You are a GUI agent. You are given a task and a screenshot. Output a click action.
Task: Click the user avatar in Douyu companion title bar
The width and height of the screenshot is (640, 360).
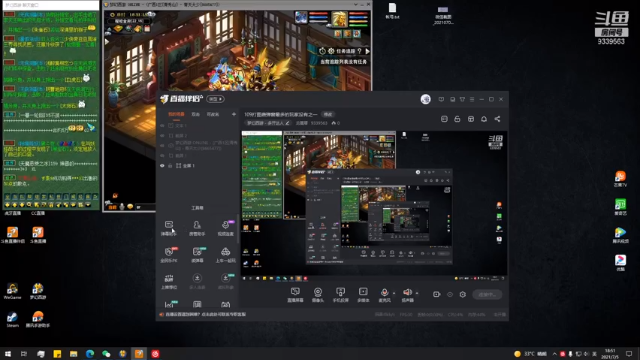click(425, 99)
